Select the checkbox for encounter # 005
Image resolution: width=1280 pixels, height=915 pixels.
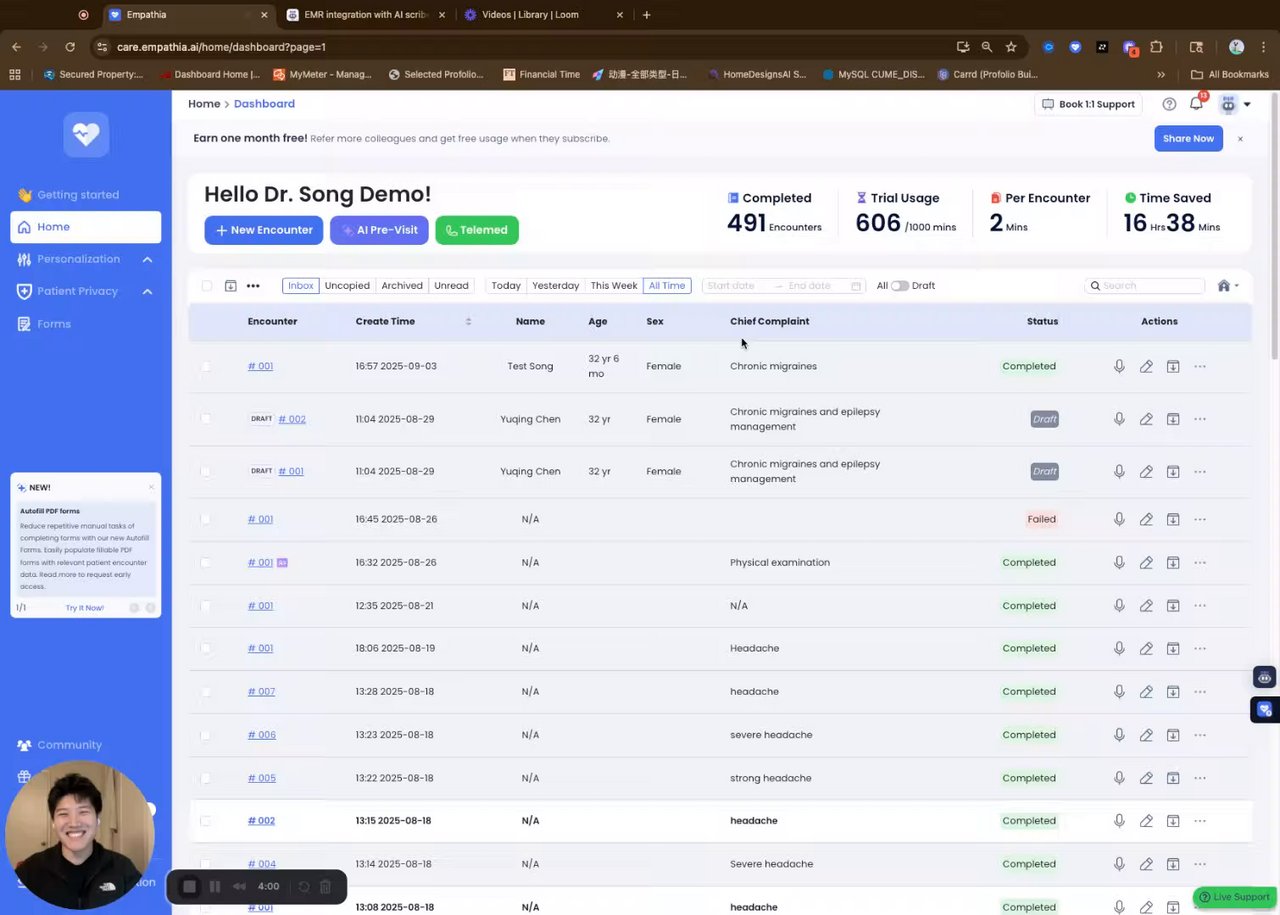(206, 778)
